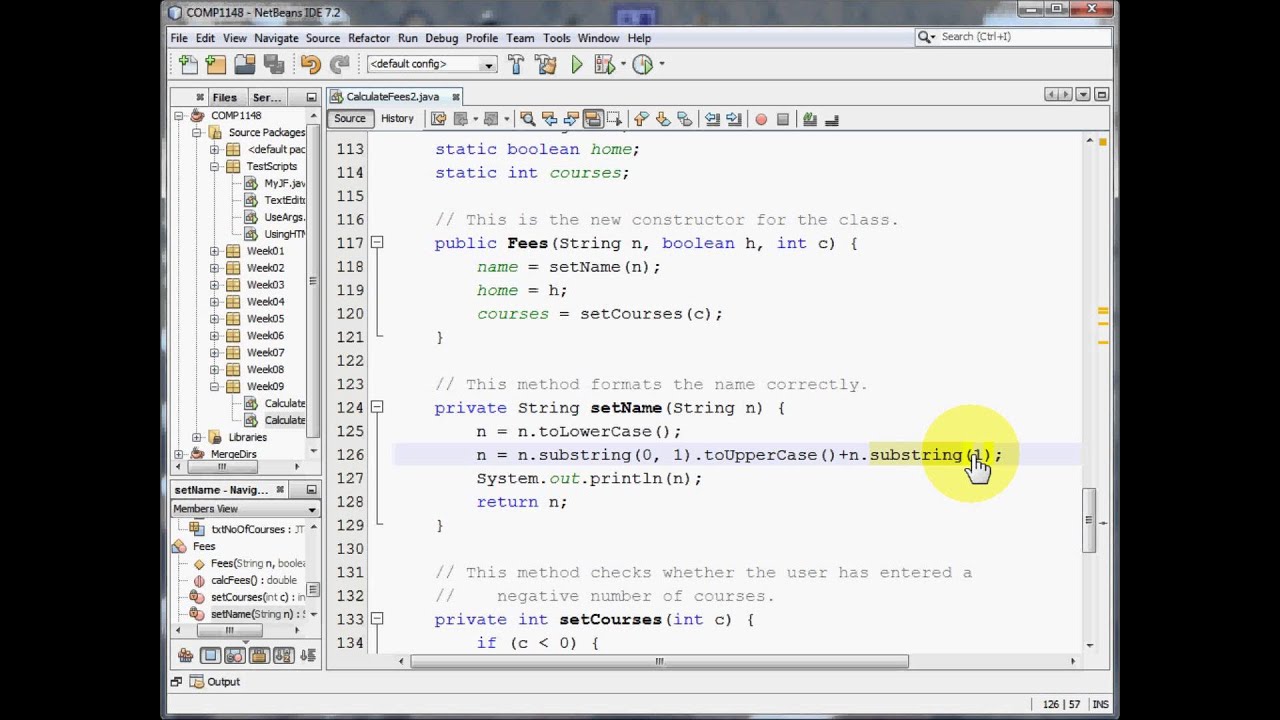Switch to History view
1280x720 pixels.
(x=397, y=119)
